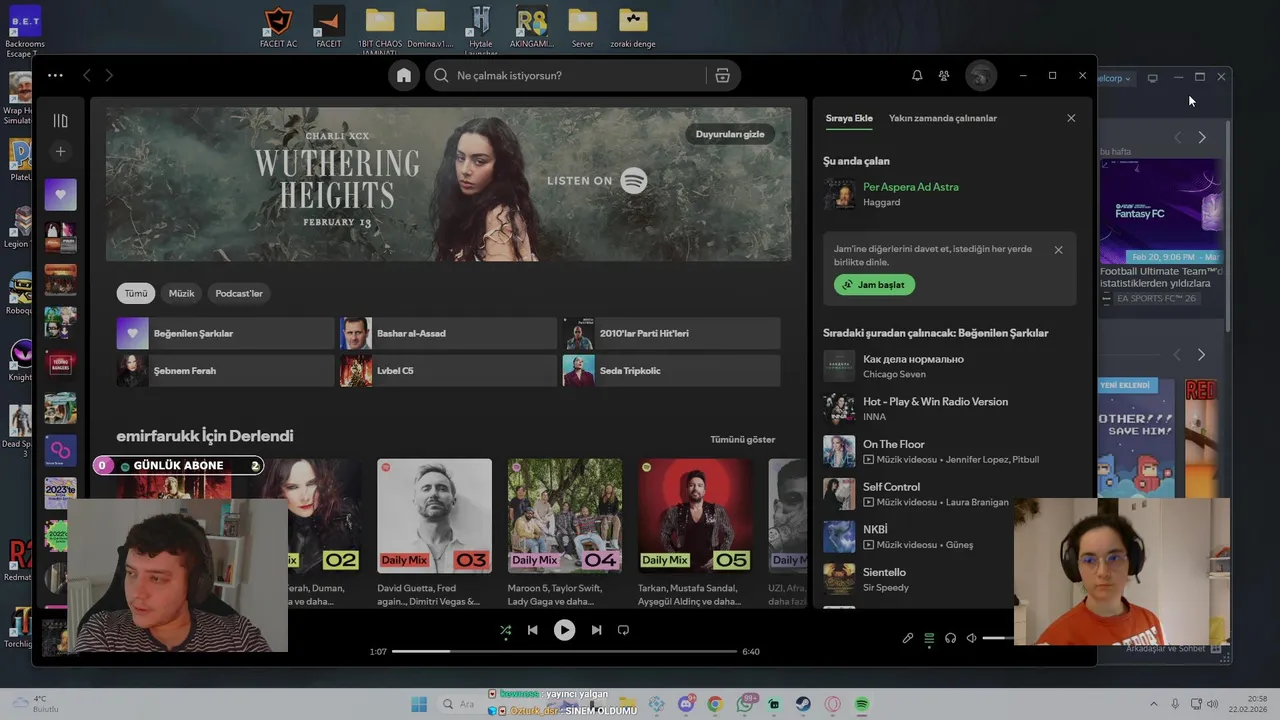Image resolution: width=1280 pixels, height=720 pixels.
Task: Select the 'Podcast'ler' filter chip
Action: (x=239, y=293)
